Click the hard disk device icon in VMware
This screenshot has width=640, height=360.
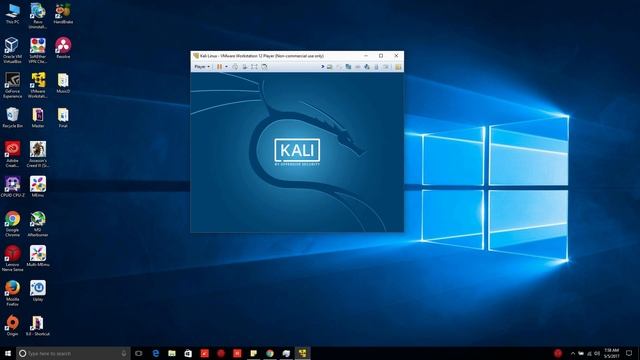coord(329,67)
